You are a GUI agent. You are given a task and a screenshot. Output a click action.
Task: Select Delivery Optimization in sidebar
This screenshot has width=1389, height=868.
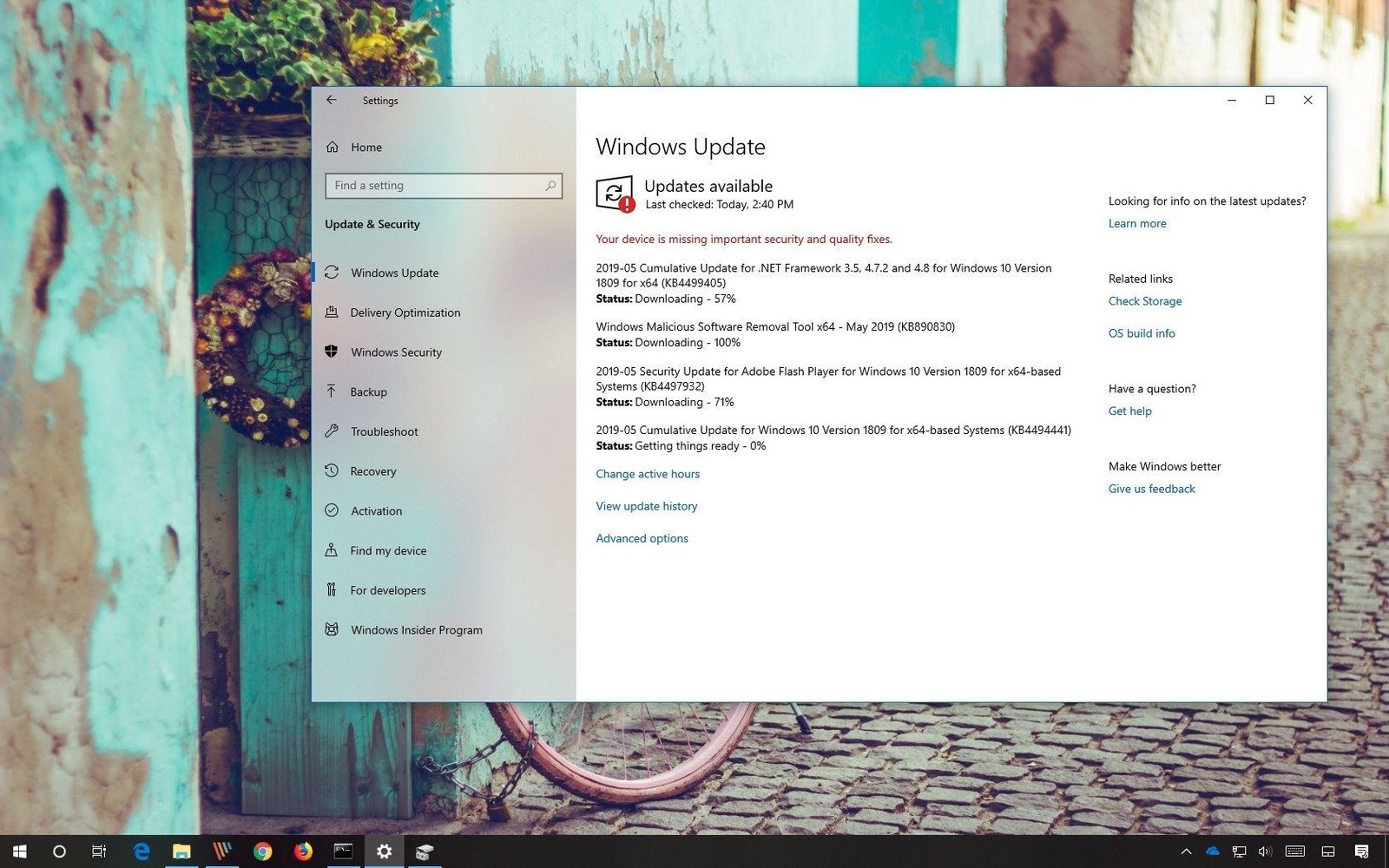405,312
